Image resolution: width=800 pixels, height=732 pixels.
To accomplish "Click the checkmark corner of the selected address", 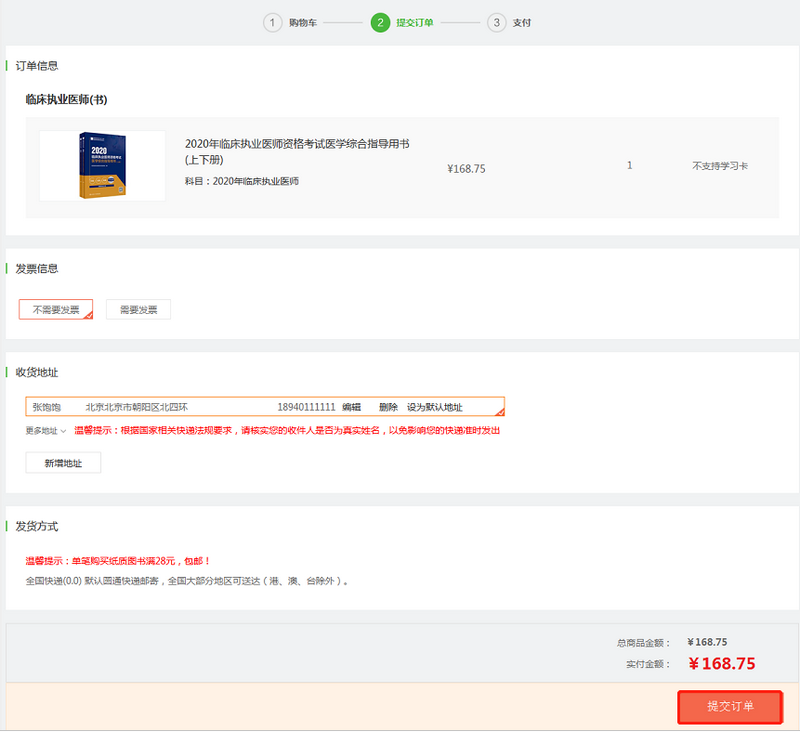I will (500, 411).
